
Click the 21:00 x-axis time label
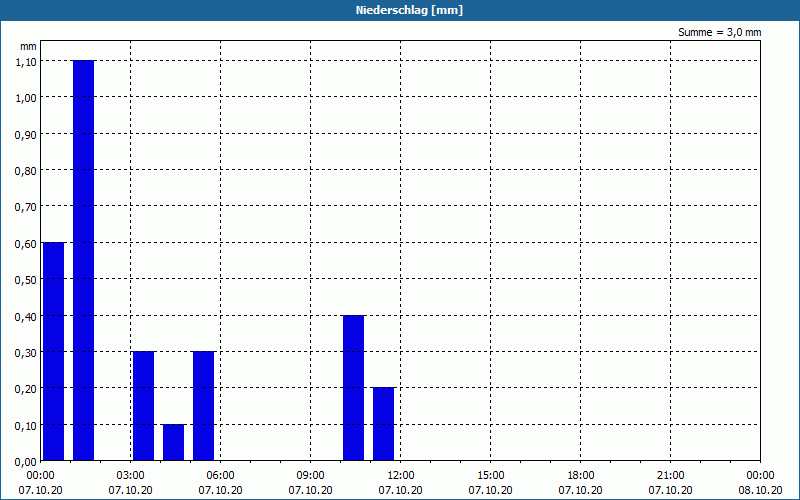click(x=670, y=476)
